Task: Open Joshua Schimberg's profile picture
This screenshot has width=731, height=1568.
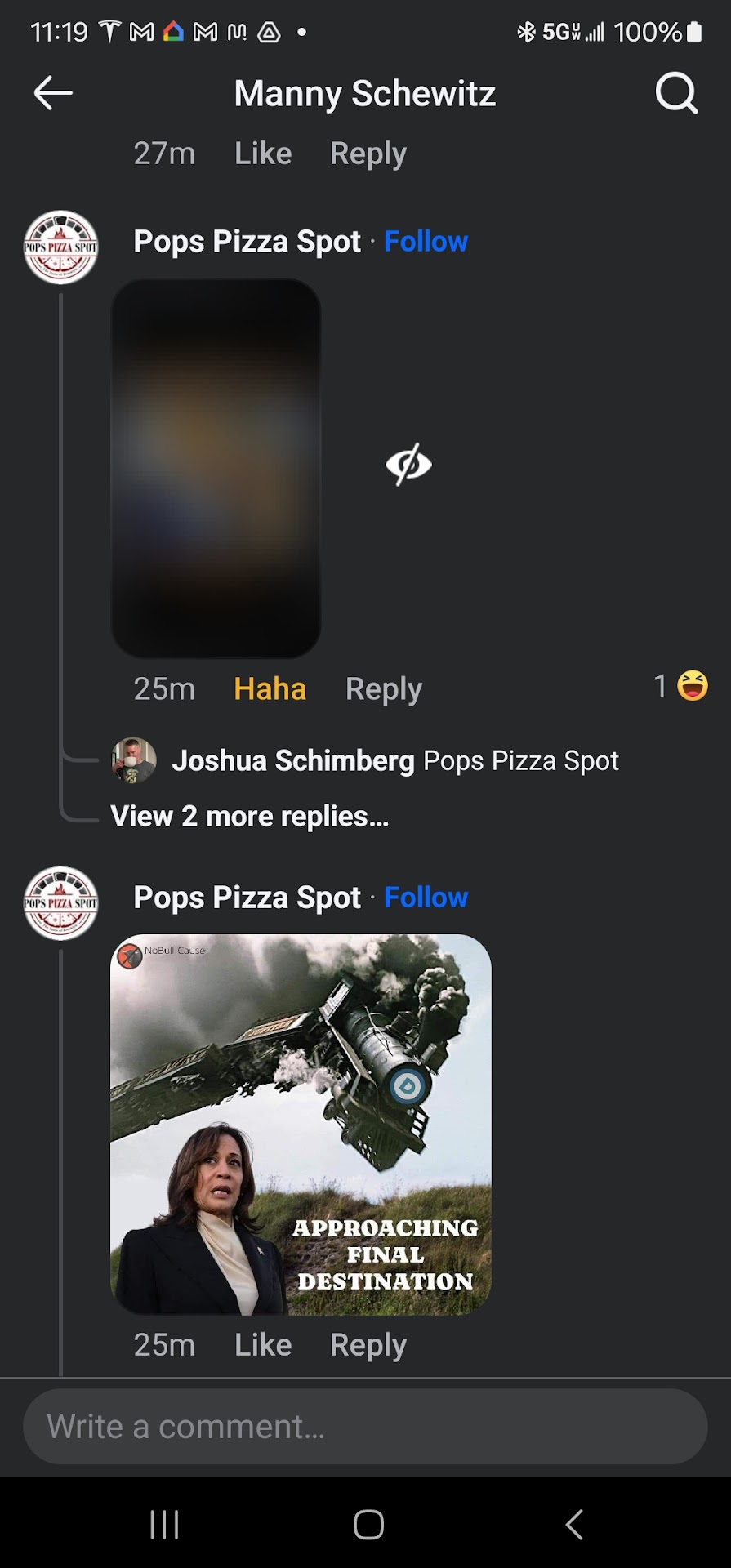Action: tap(134, 760)
